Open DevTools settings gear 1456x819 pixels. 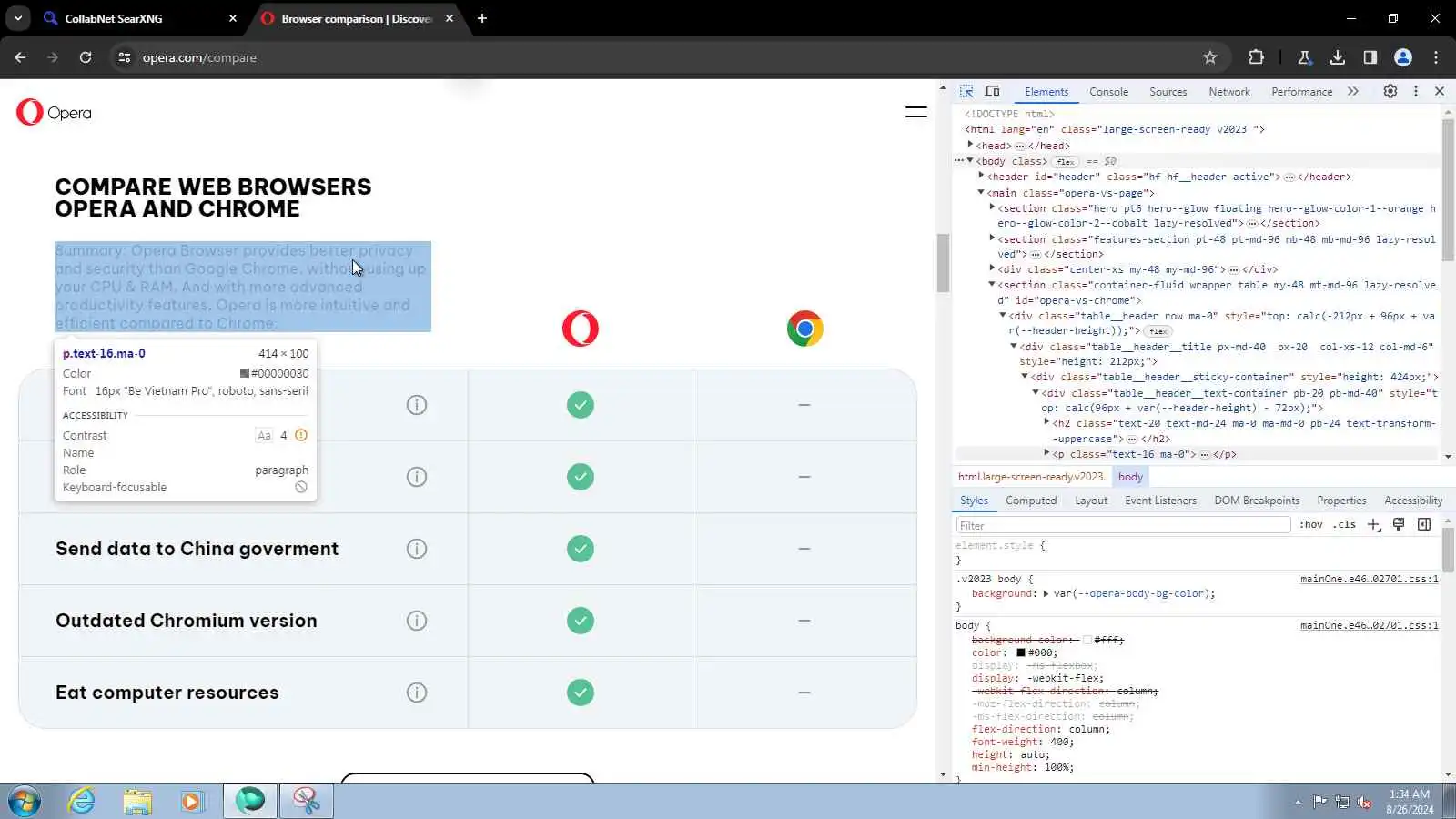click(1390, 91)
